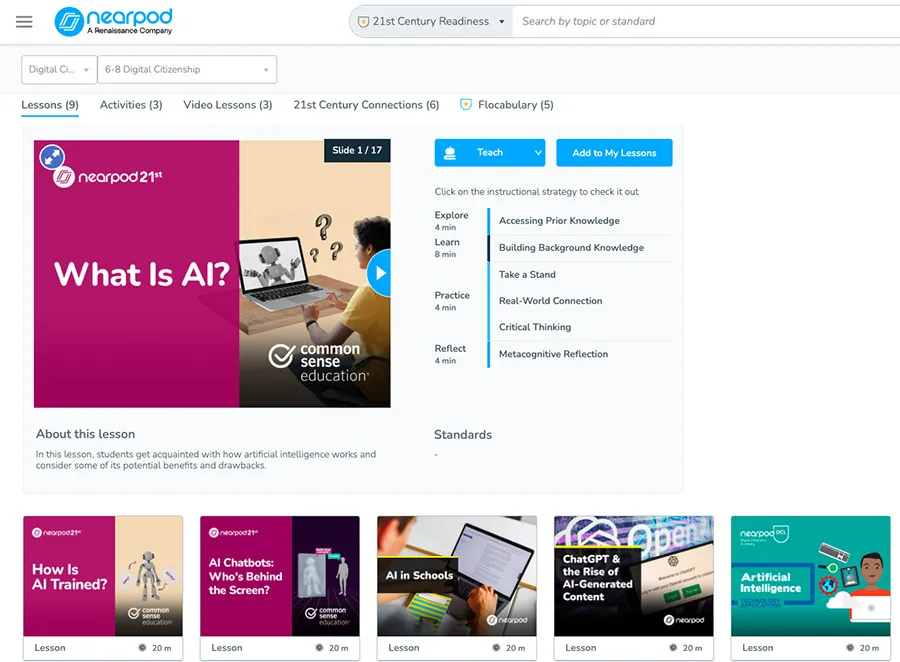Click the Slide 1 / 17 indicator
Viewport: 900px width, 662px height.
click(x=357, y=150)
